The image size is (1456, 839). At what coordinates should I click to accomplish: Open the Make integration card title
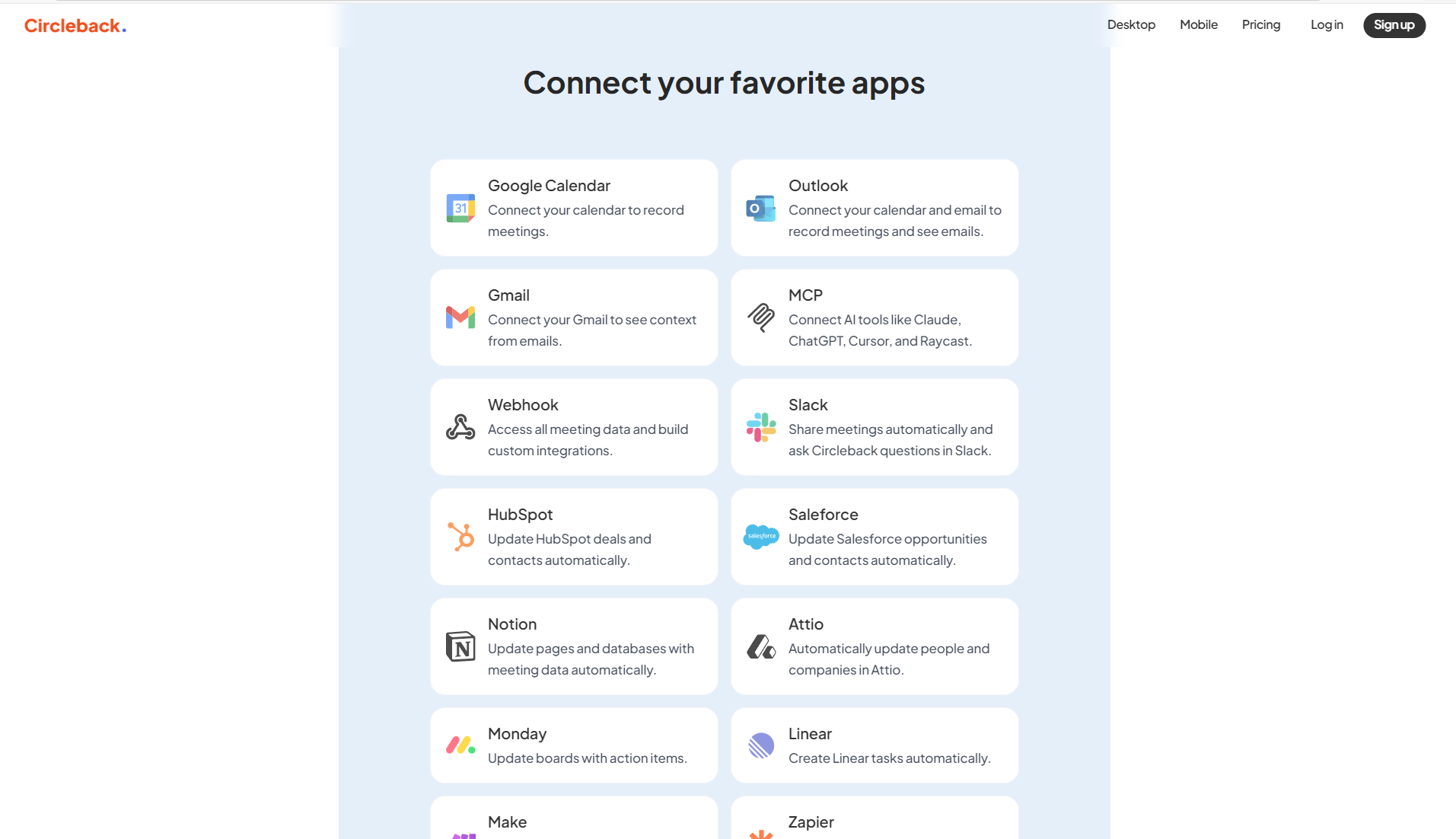(x=508, y=822)
